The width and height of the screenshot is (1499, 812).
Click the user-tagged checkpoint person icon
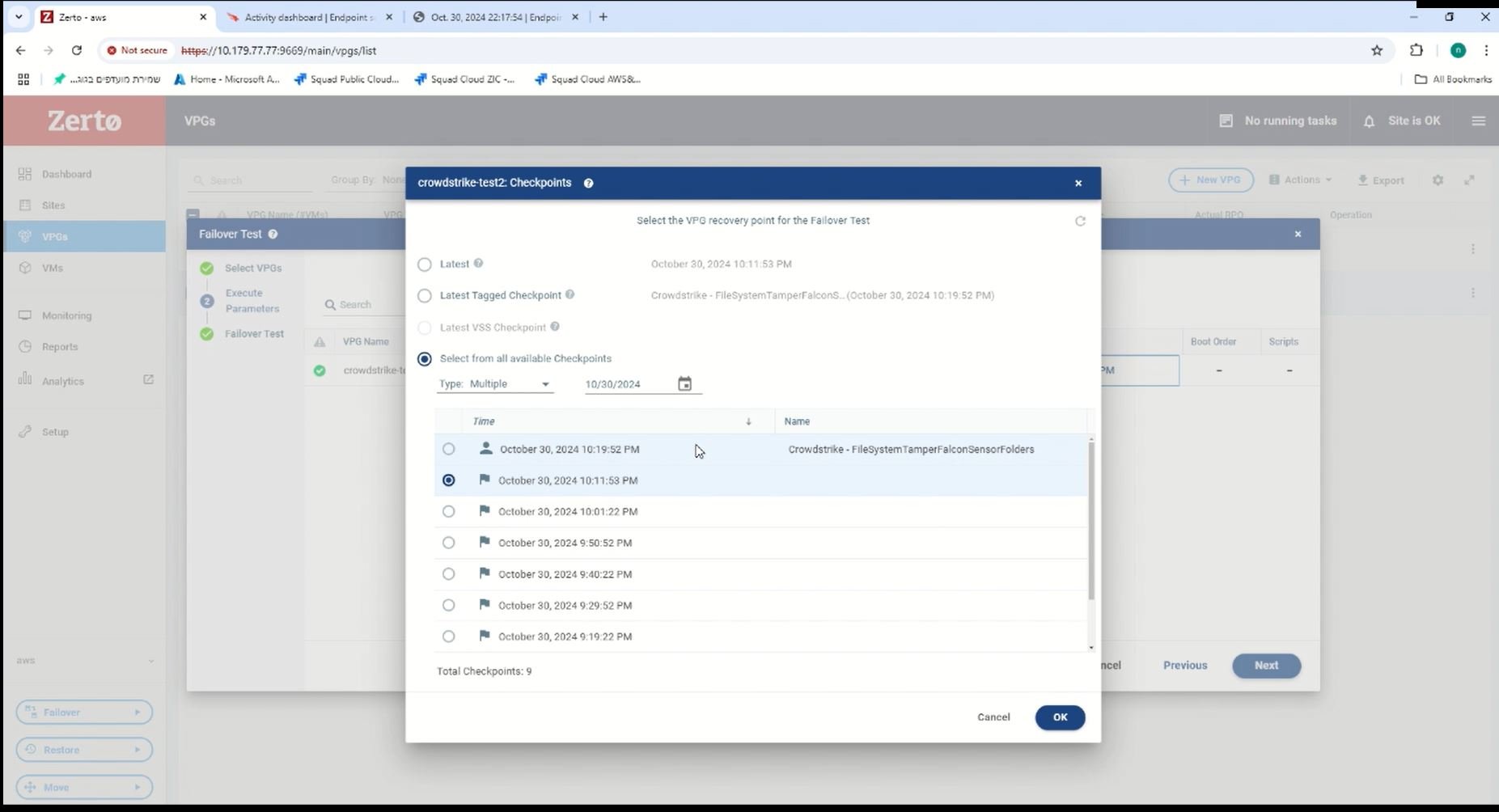tap(485, 448)
